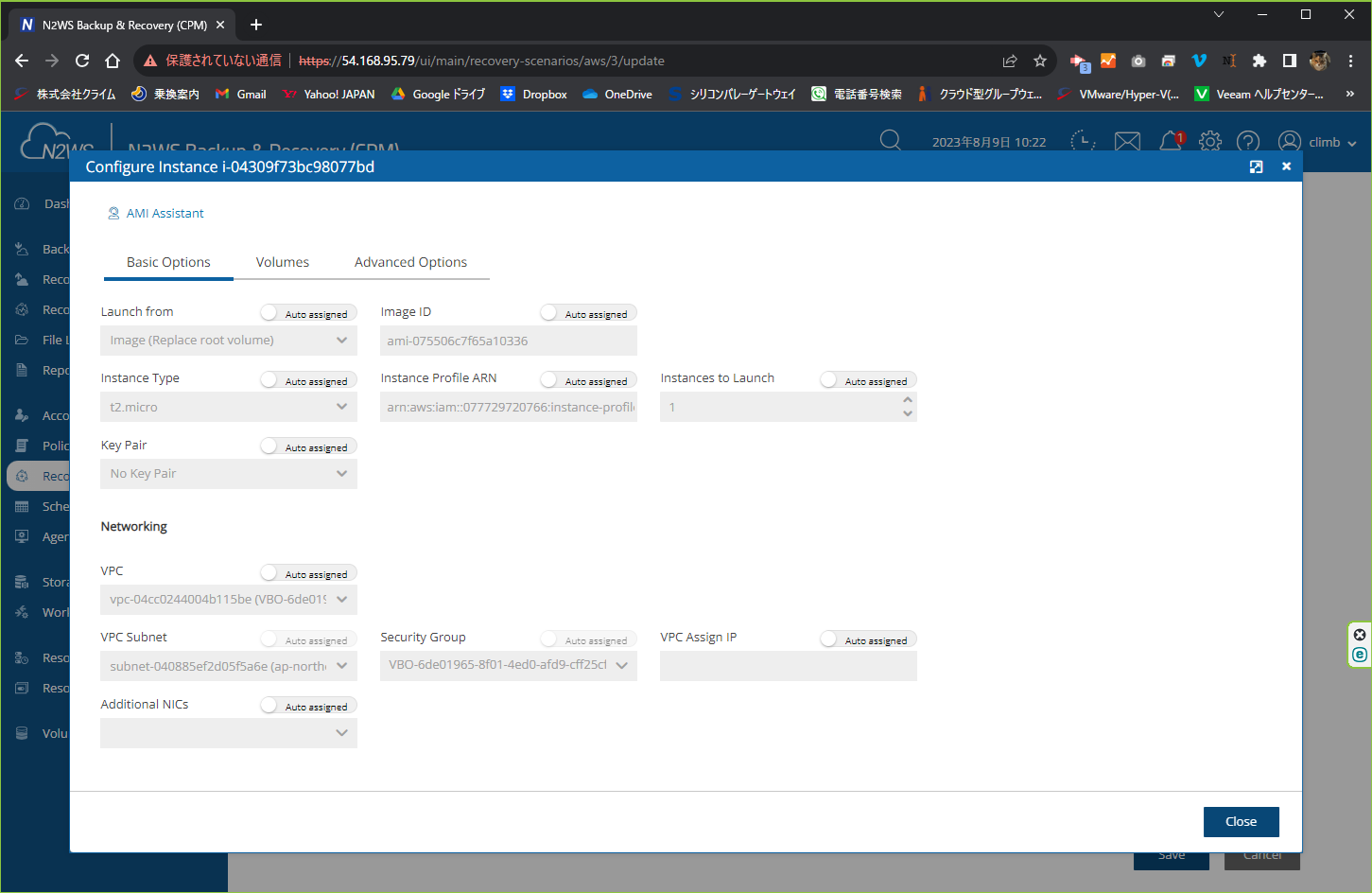Open the Key Pair dropdown

pyautogui.click(x=229, y=474)
